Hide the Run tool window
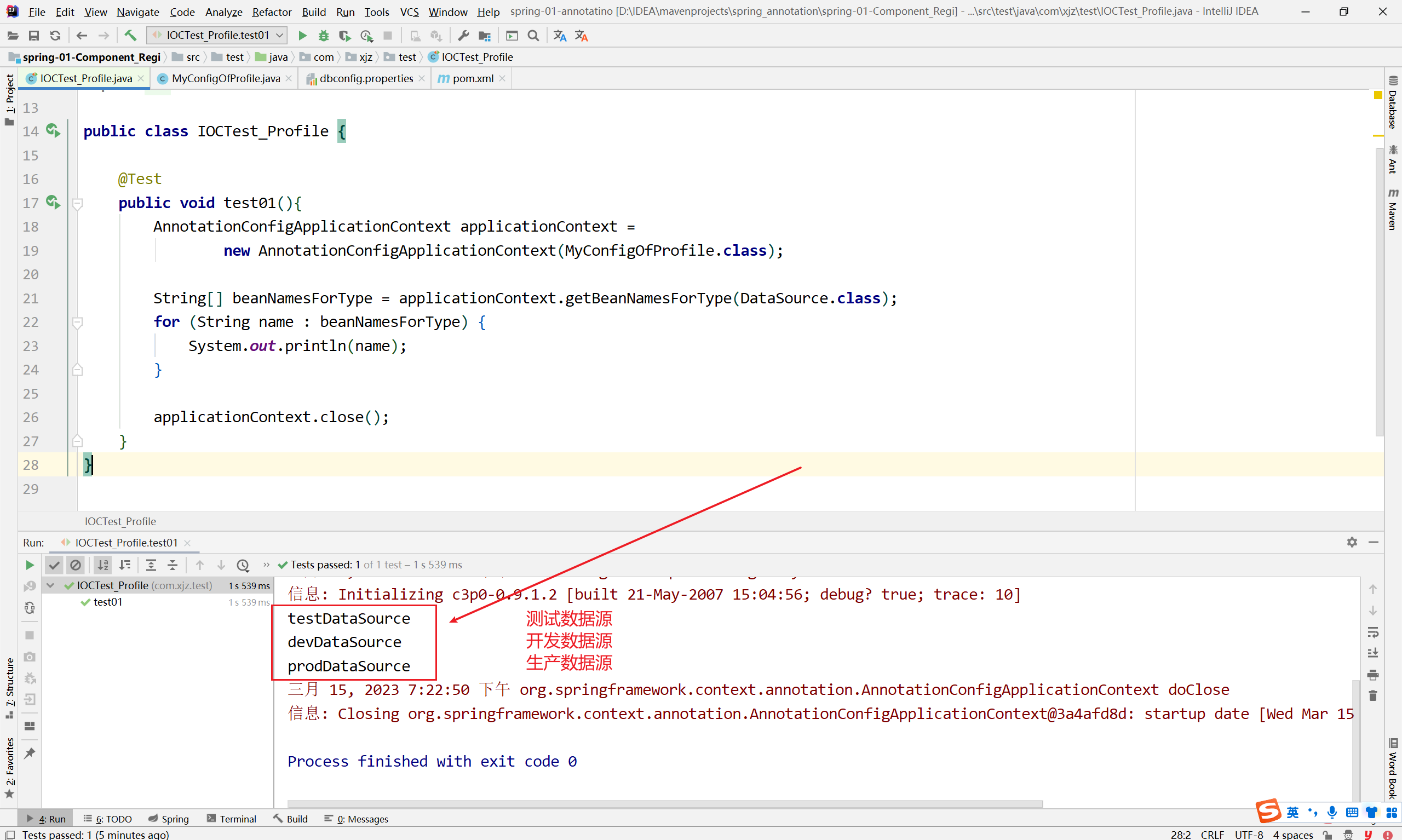 [1373, 542]
